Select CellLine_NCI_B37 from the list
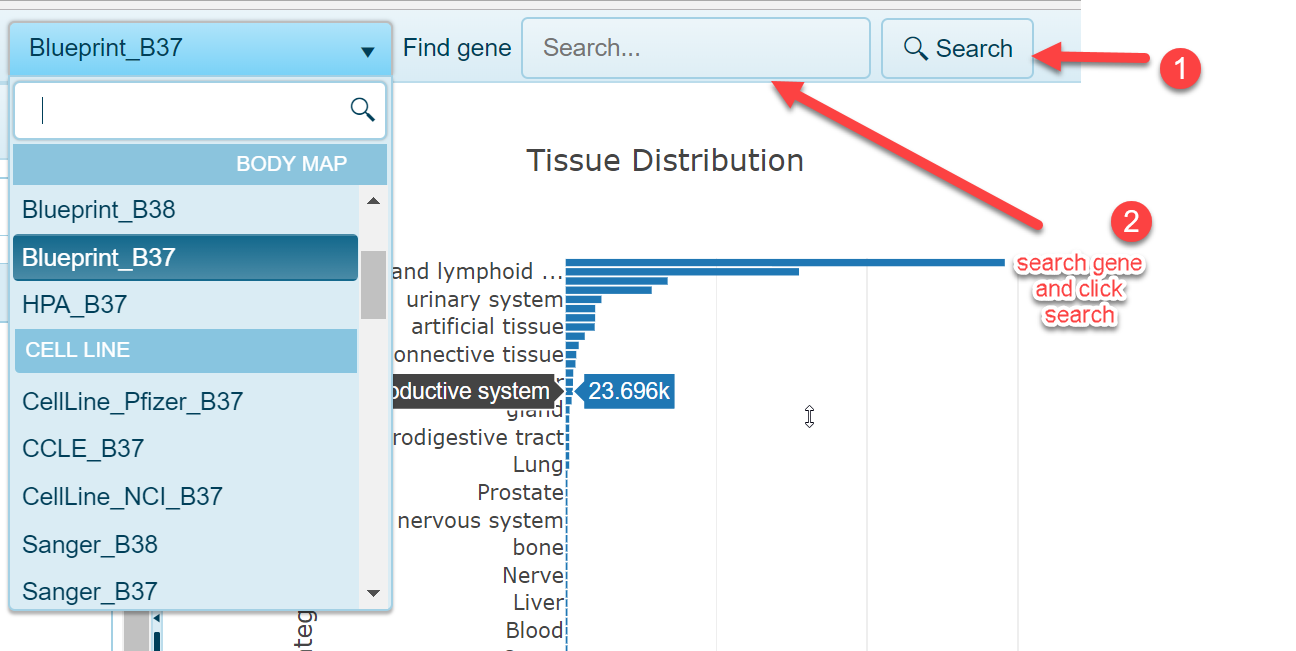Image resolution: width=1296 pixels, height=651 pixels. 121,496
